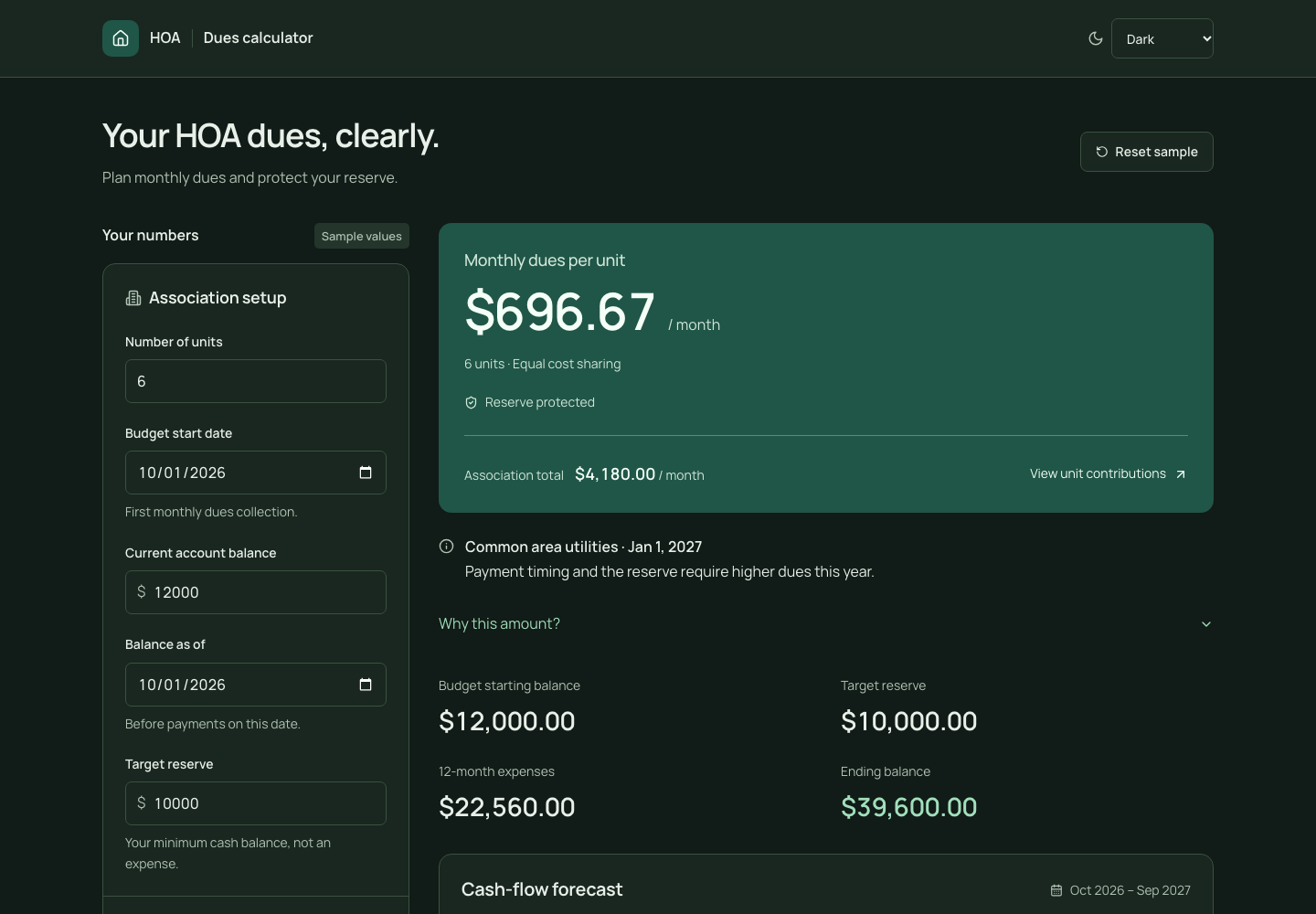Focus the Number of units field
The width and height of the screenshot is (1316, 914).
coord(256,381)
